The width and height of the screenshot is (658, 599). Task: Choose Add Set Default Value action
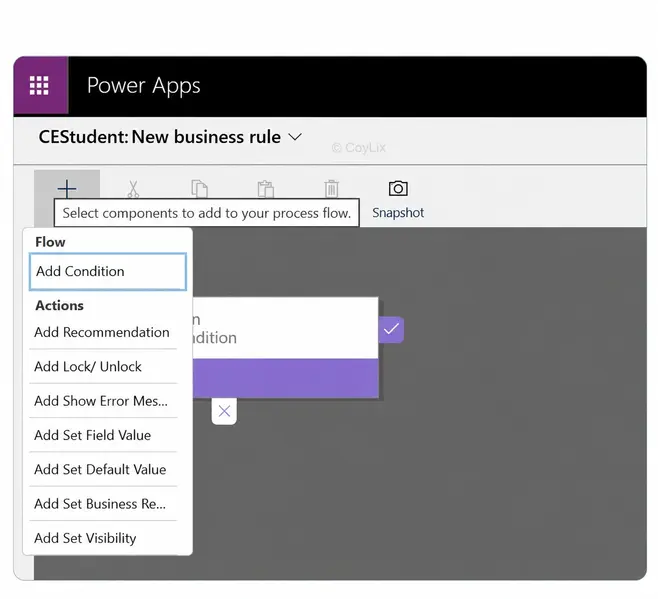103,470
